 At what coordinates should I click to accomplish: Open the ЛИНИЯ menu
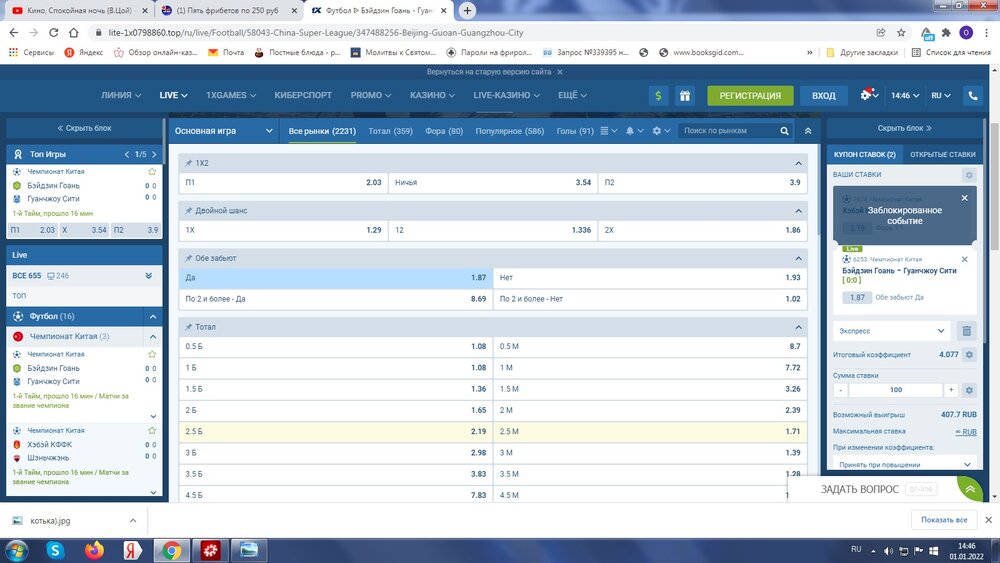point(121,95)
